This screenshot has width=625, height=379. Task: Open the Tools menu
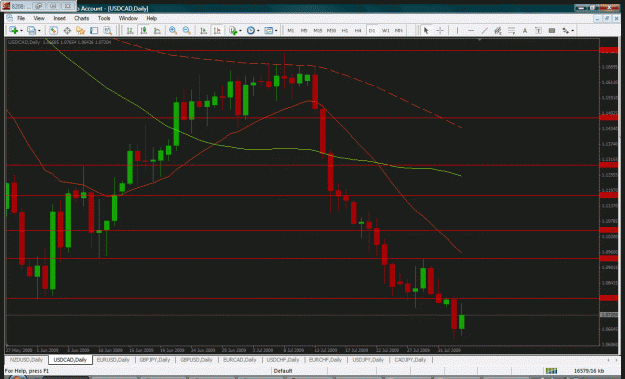pos(104,18)
